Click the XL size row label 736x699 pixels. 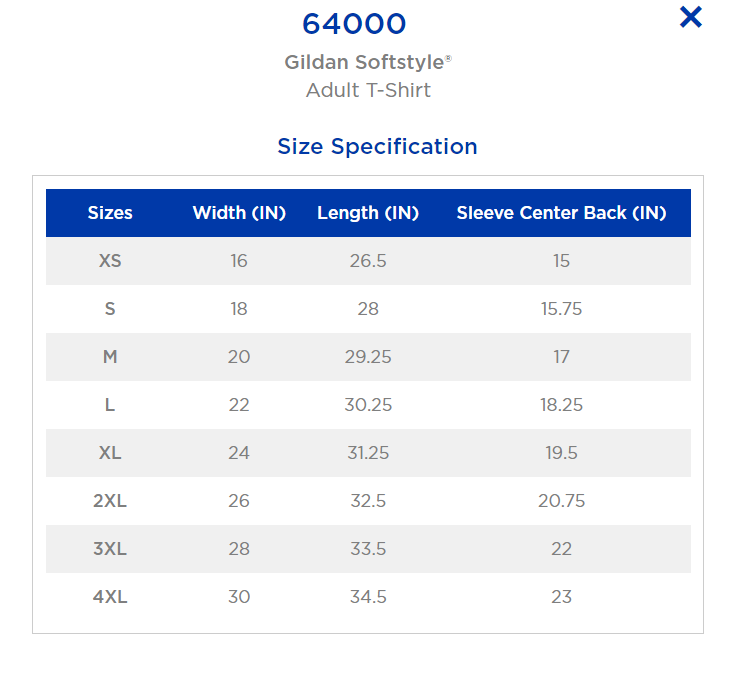[x=110, y=453]
